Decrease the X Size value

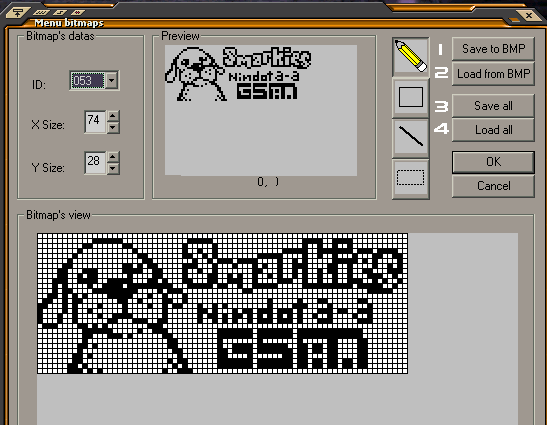tap(112, 127)
